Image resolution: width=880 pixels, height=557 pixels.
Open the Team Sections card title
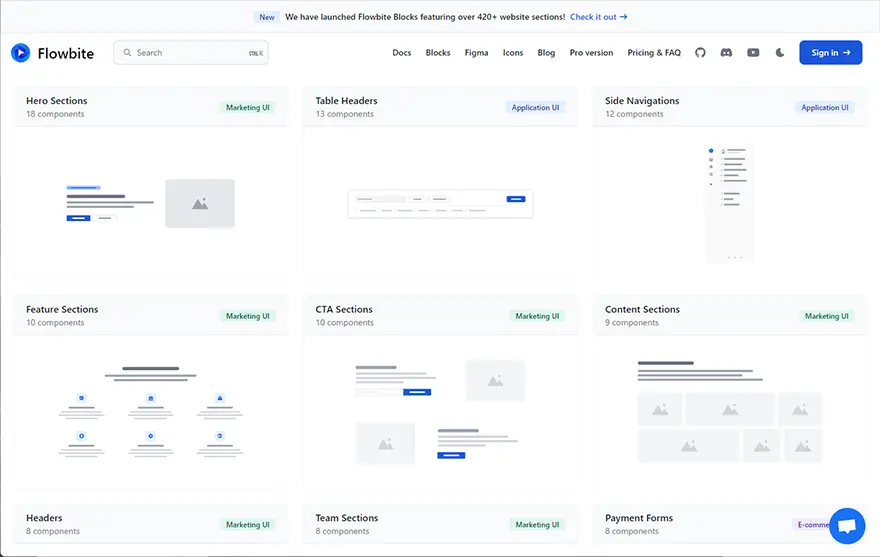point(347,518)
